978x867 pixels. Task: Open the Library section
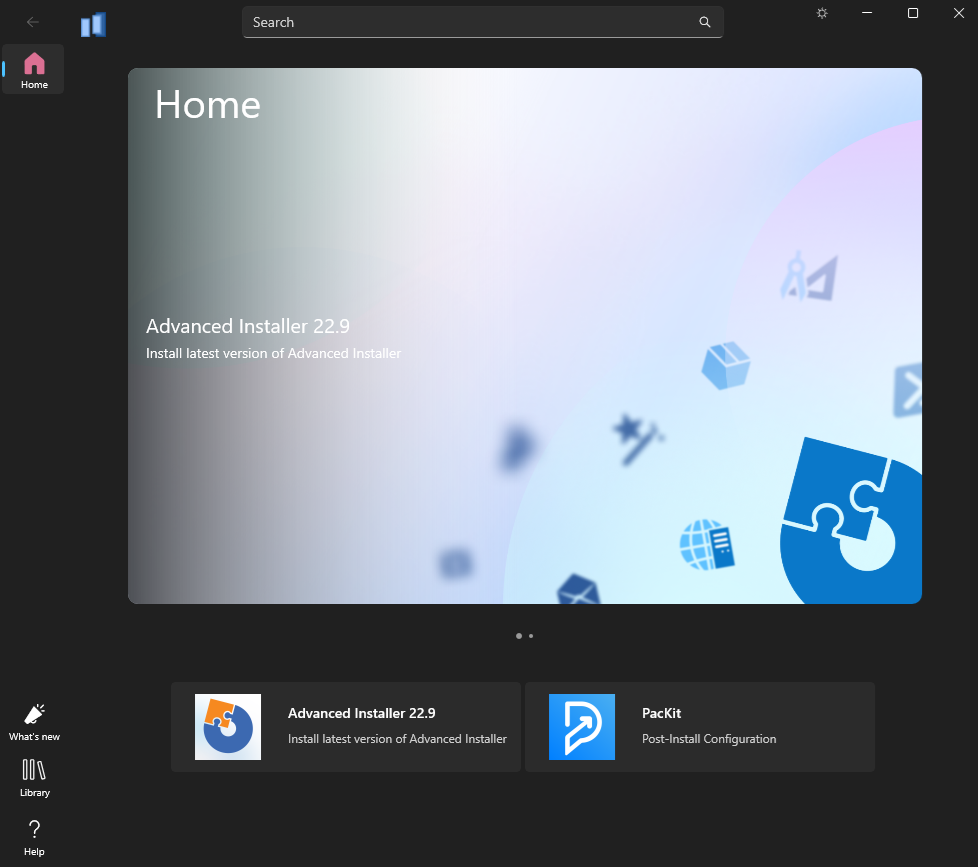[34, 778]
